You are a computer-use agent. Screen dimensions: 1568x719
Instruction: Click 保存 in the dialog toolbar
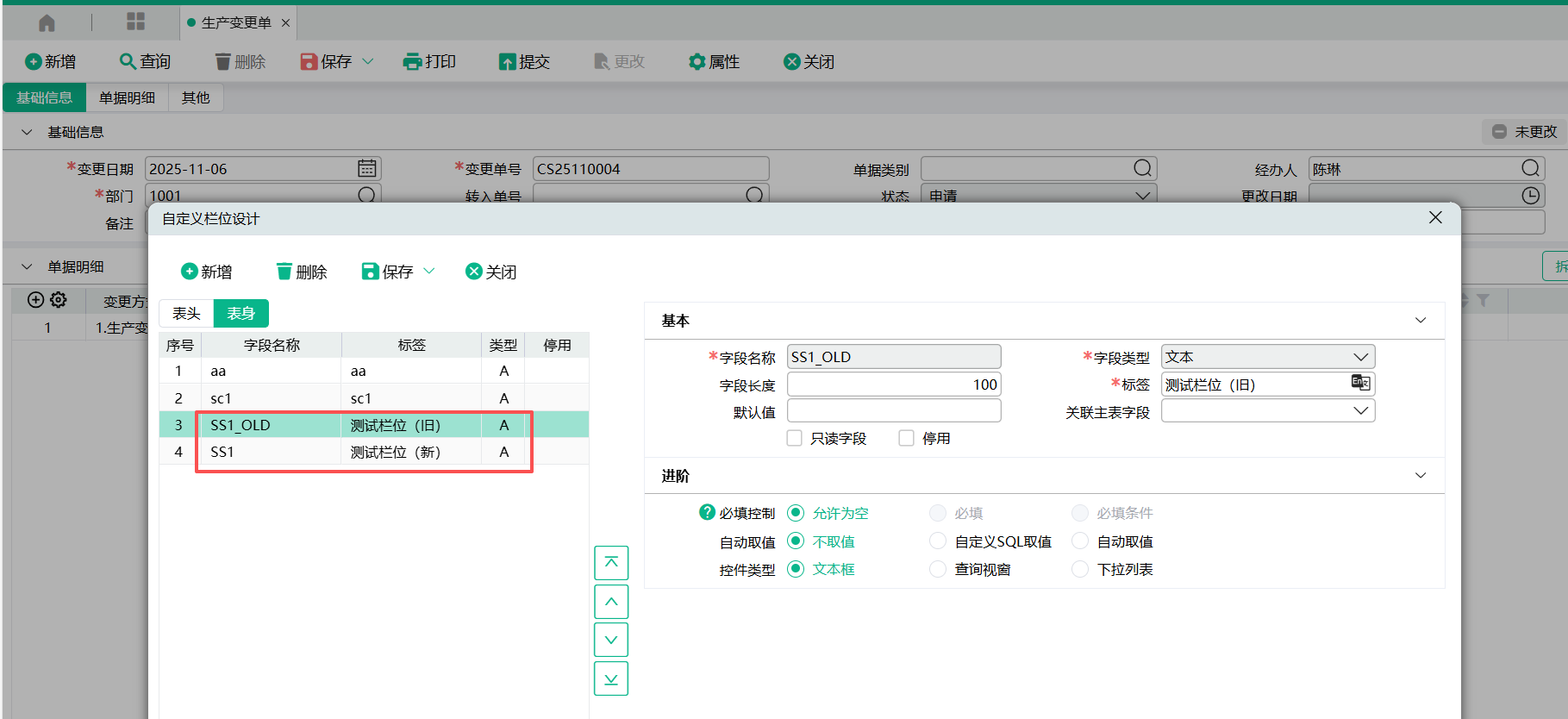388,272
